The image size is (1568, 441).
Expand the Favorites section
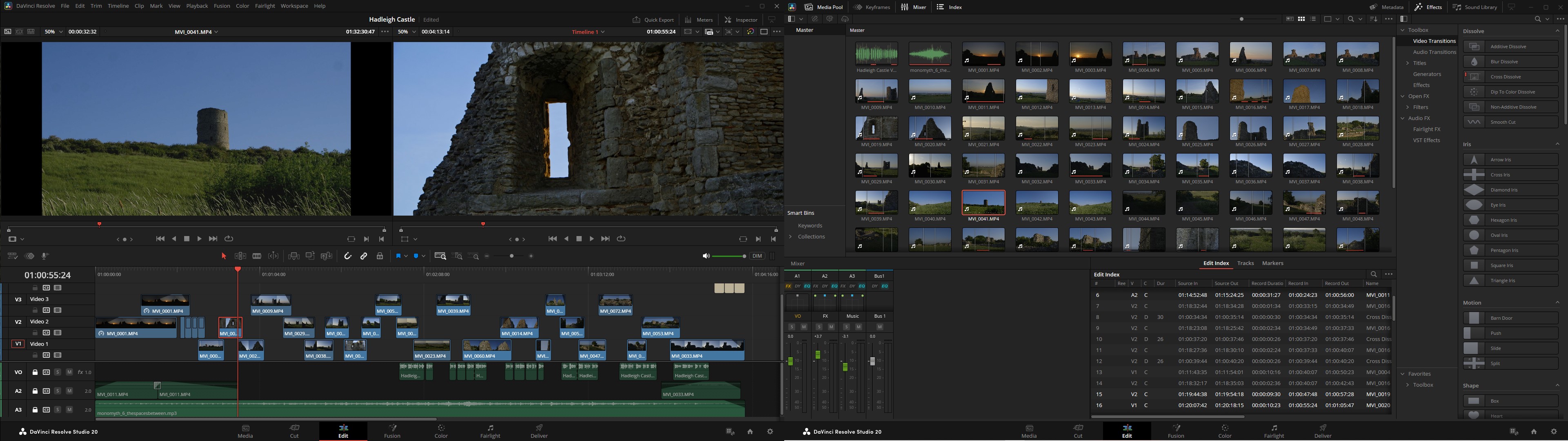pos(1402,374)
